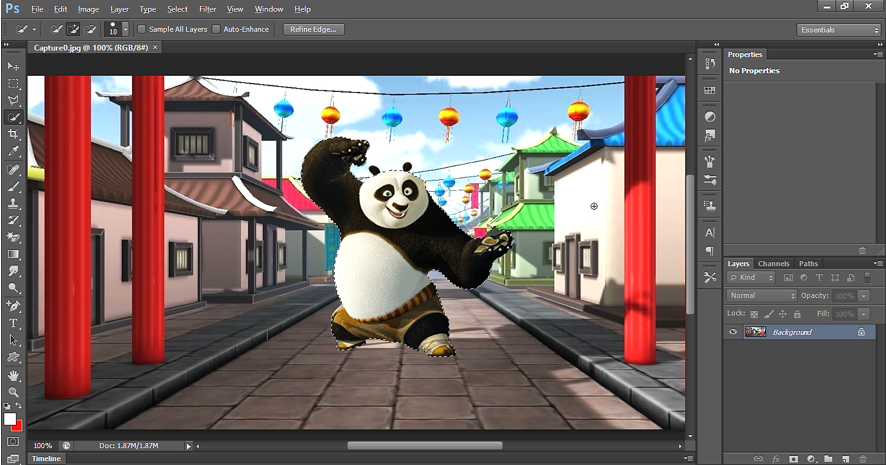886x465 pixels.
Task: Open the Layers panel flyout menu
Action: pos(878,263)
